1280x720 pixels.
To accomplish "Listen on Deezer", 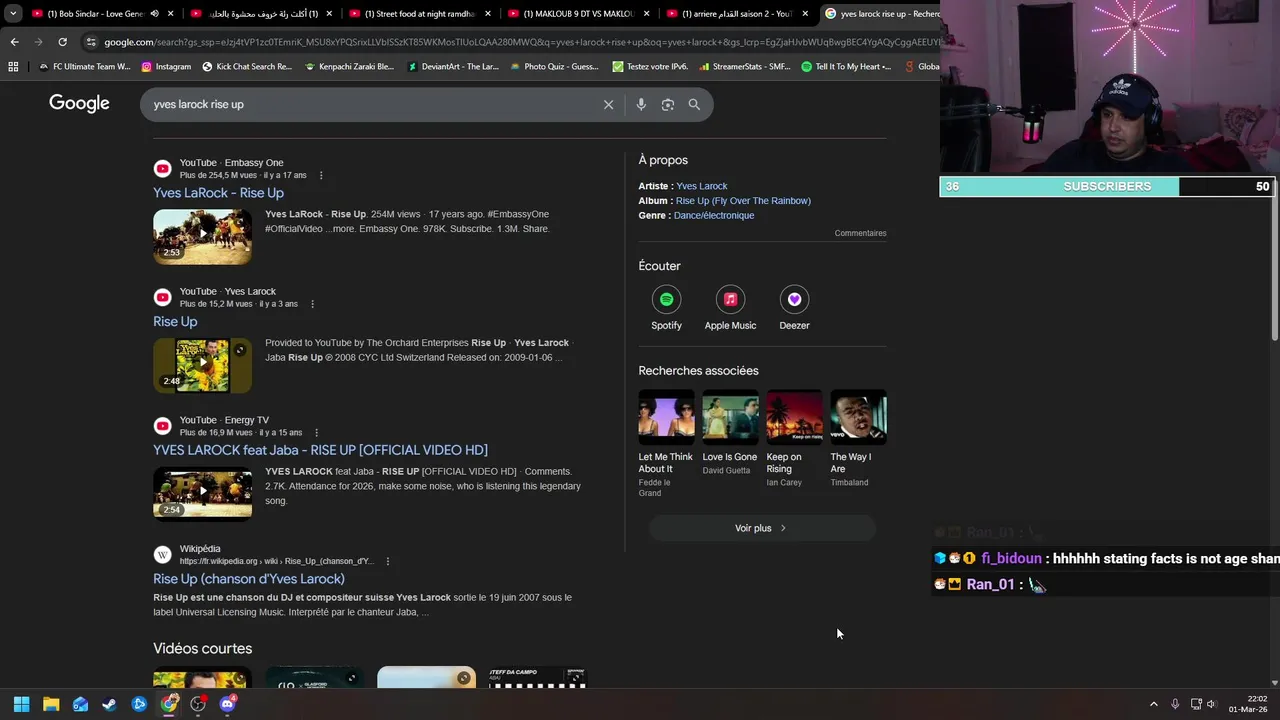I will click(794, 308).
